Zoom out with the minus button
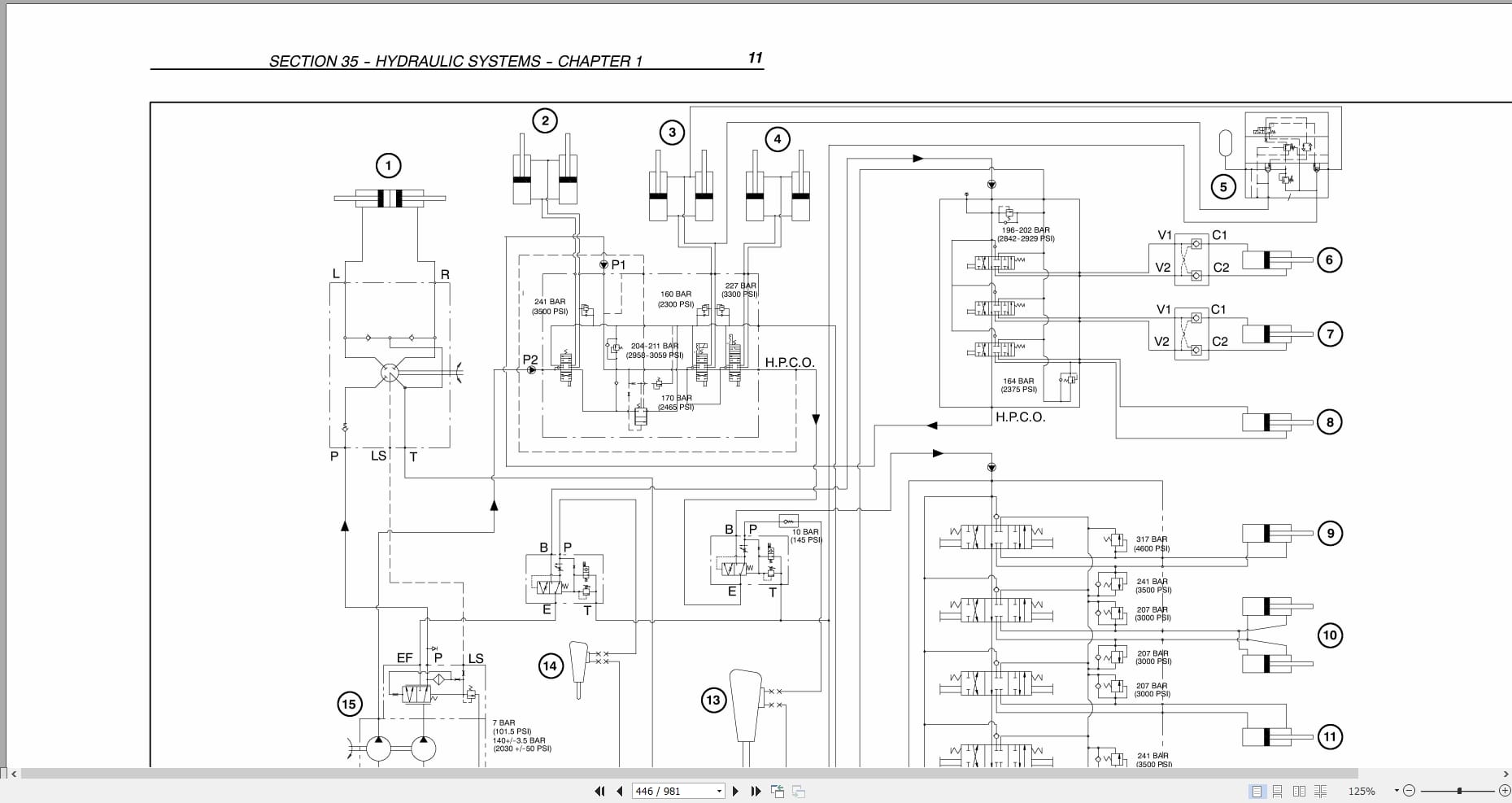Image resolution: width=1512 pixels, height=803 pixels. click(1410, 791)
